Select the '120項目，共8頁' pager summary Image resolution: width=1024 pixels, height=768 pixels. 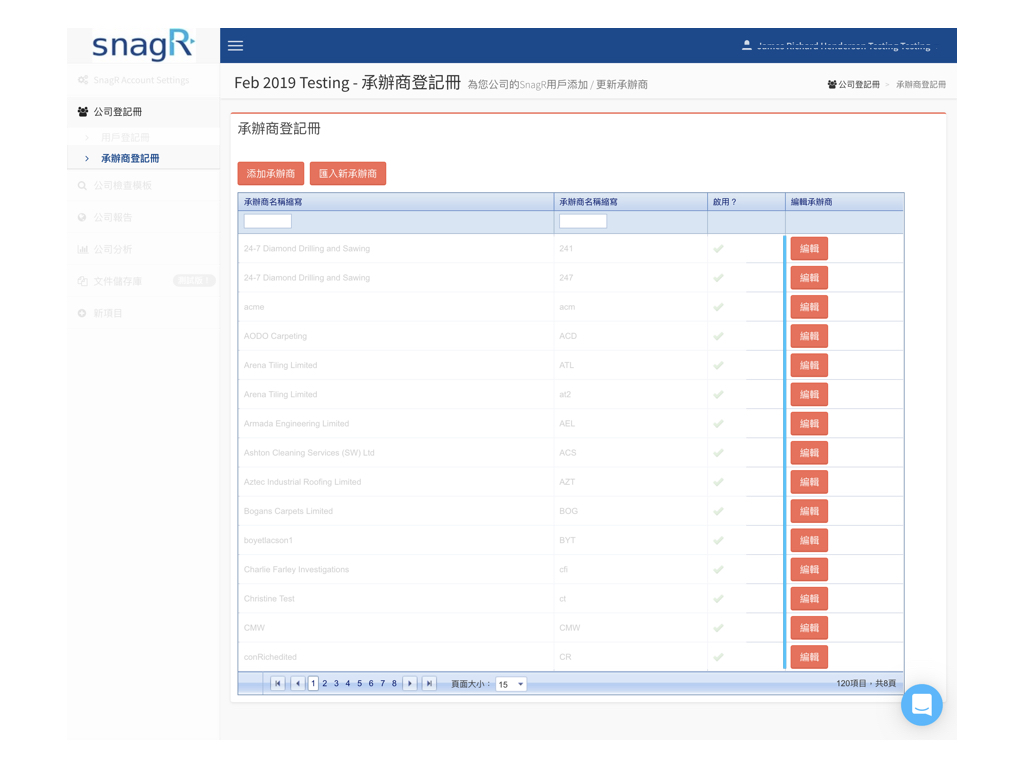866,684
